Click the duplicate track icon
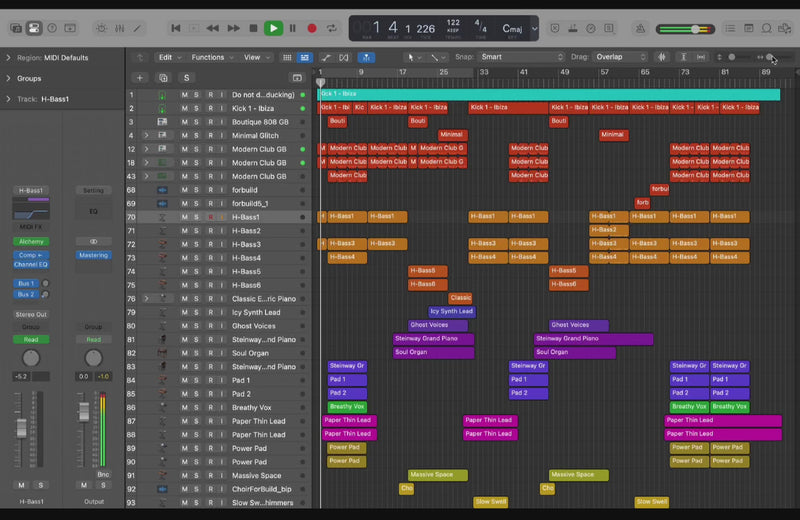This screenshot has height=520, width=800. [163, 77]
